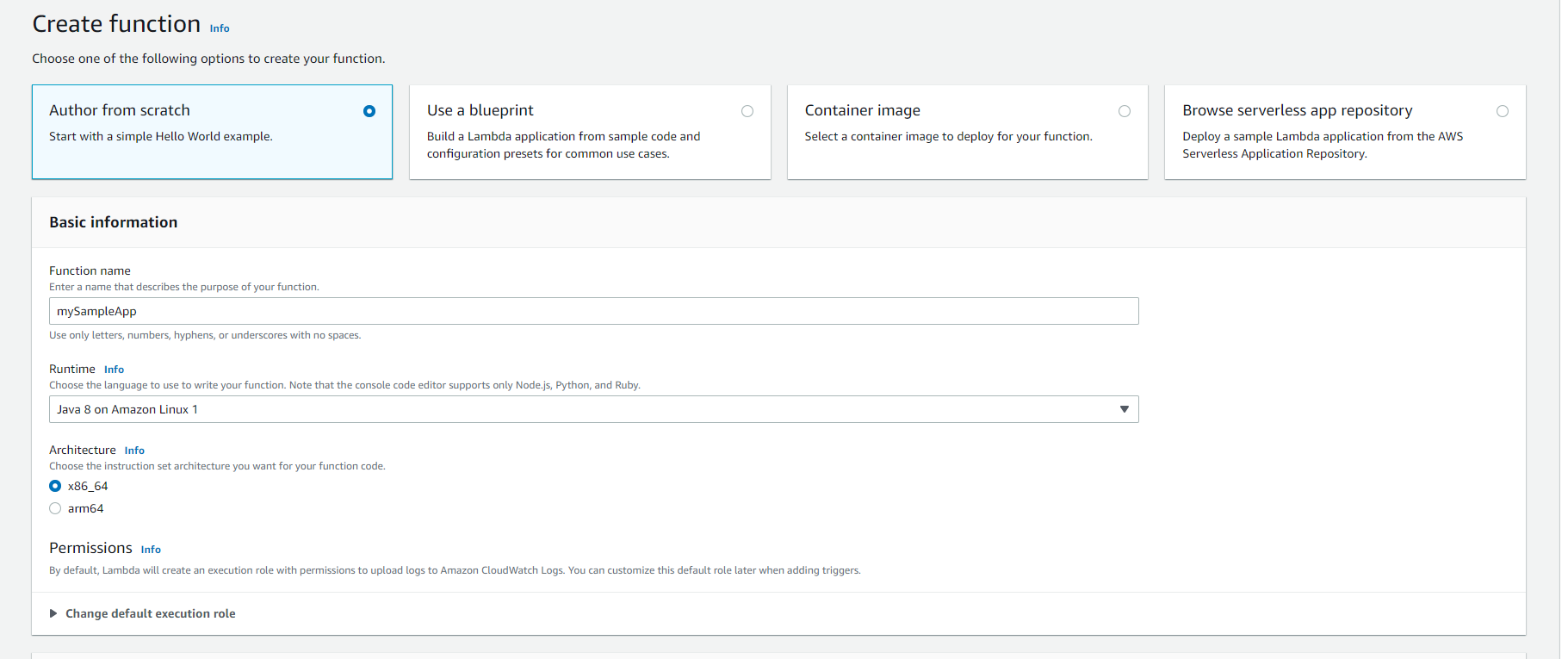Click the Runtime dropdown arrow icon
Viewport: 1568px width, 659px height.
(1124, 409)
